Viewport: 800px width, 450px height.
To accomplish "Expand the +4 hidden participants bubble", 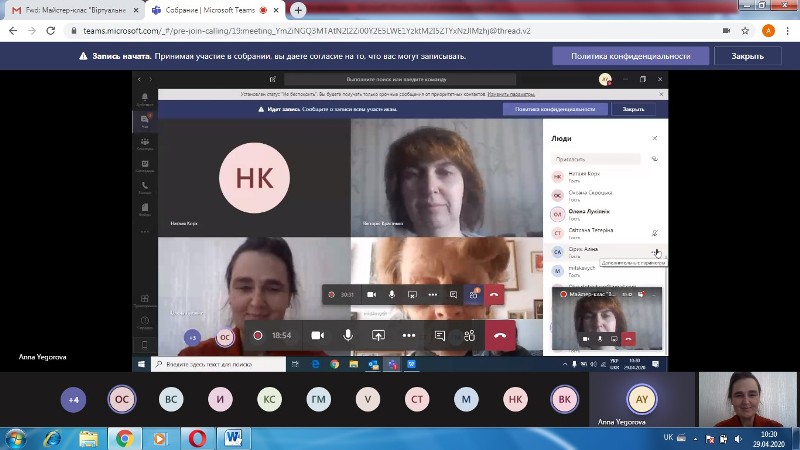I will point(73,399).
